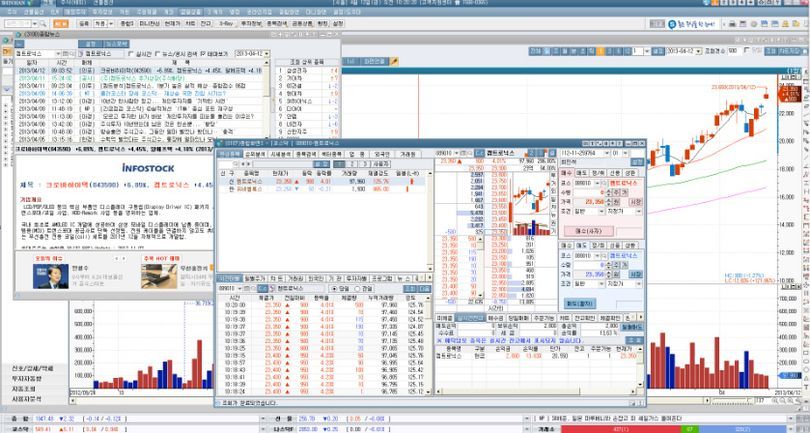Select news row dated 2013/04/12 09:03:52
The height and width of the screenshot is (433, 810).
tap(139, 71)
